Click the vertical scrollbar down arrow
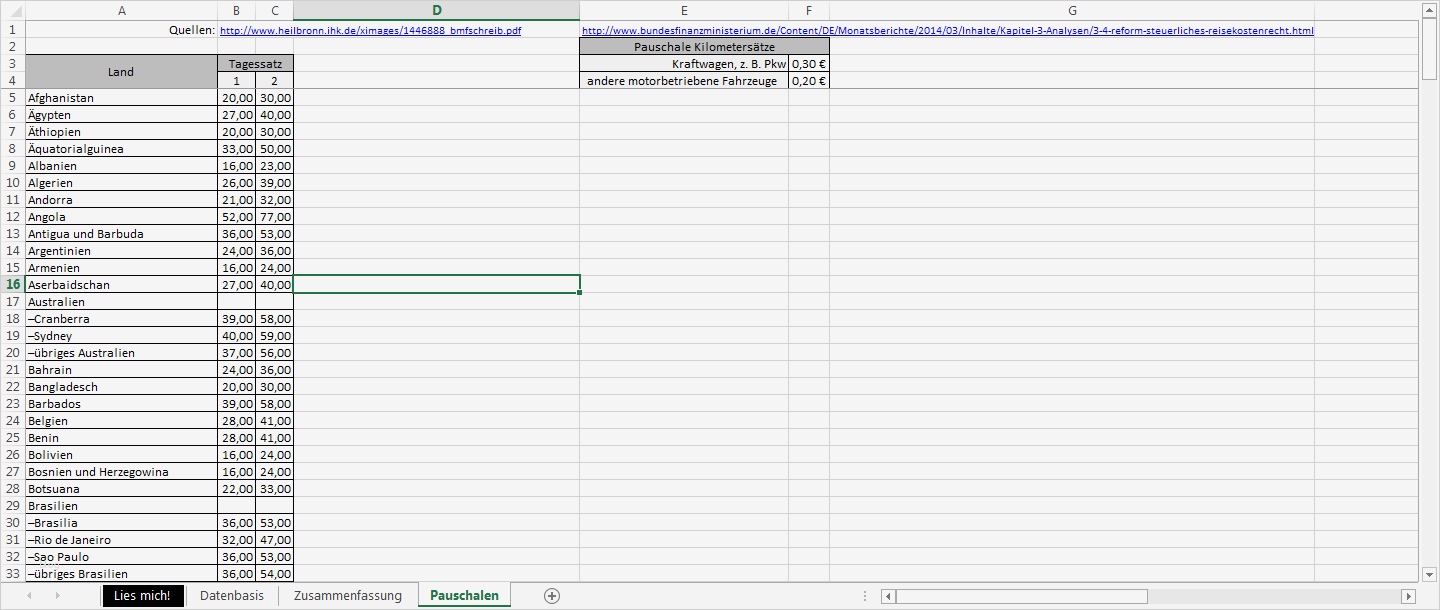 (x=1430, y=575)
